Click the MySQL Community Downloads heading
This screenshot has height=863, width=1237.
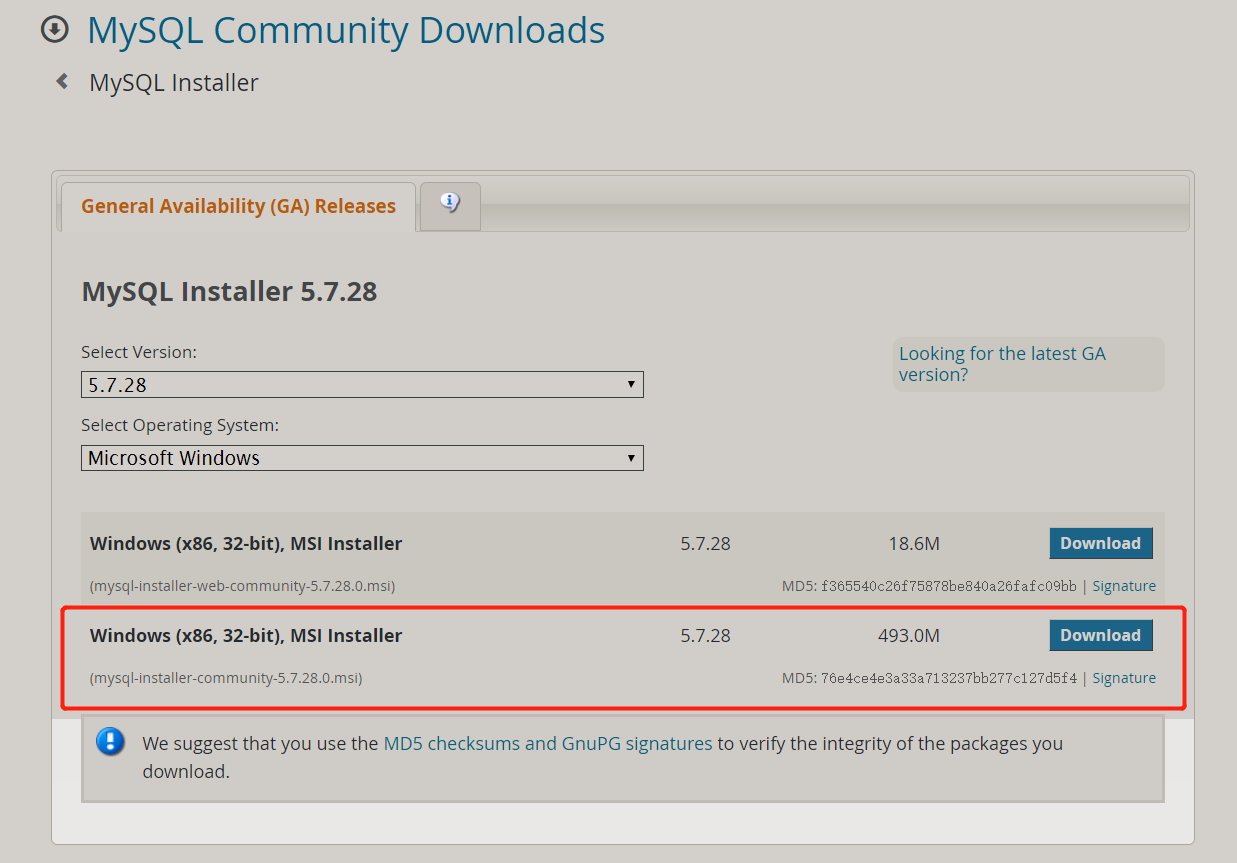(346, 31)
